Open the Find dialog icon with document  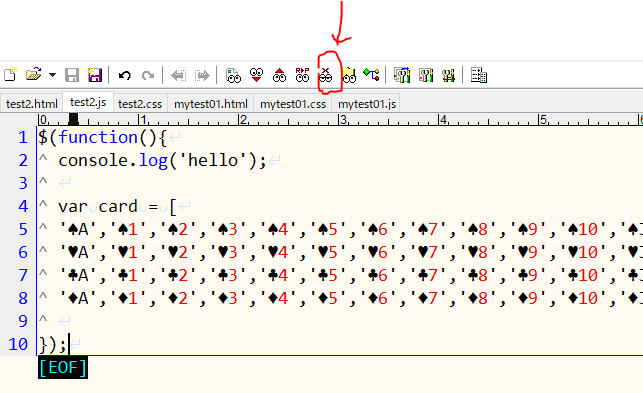pos(233,75)
